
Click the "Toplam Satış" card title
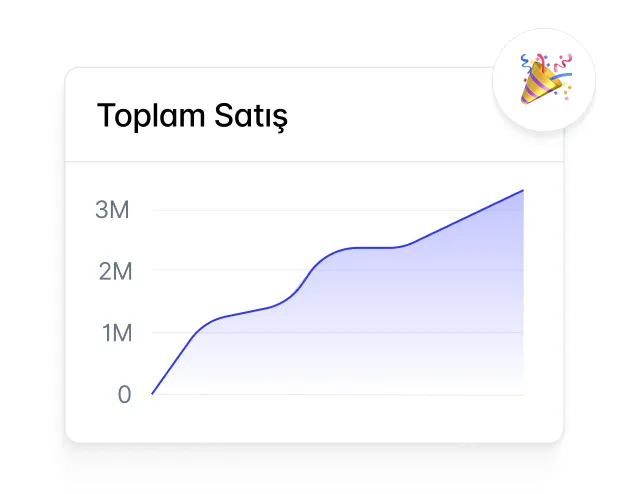[x=192, y=116]
